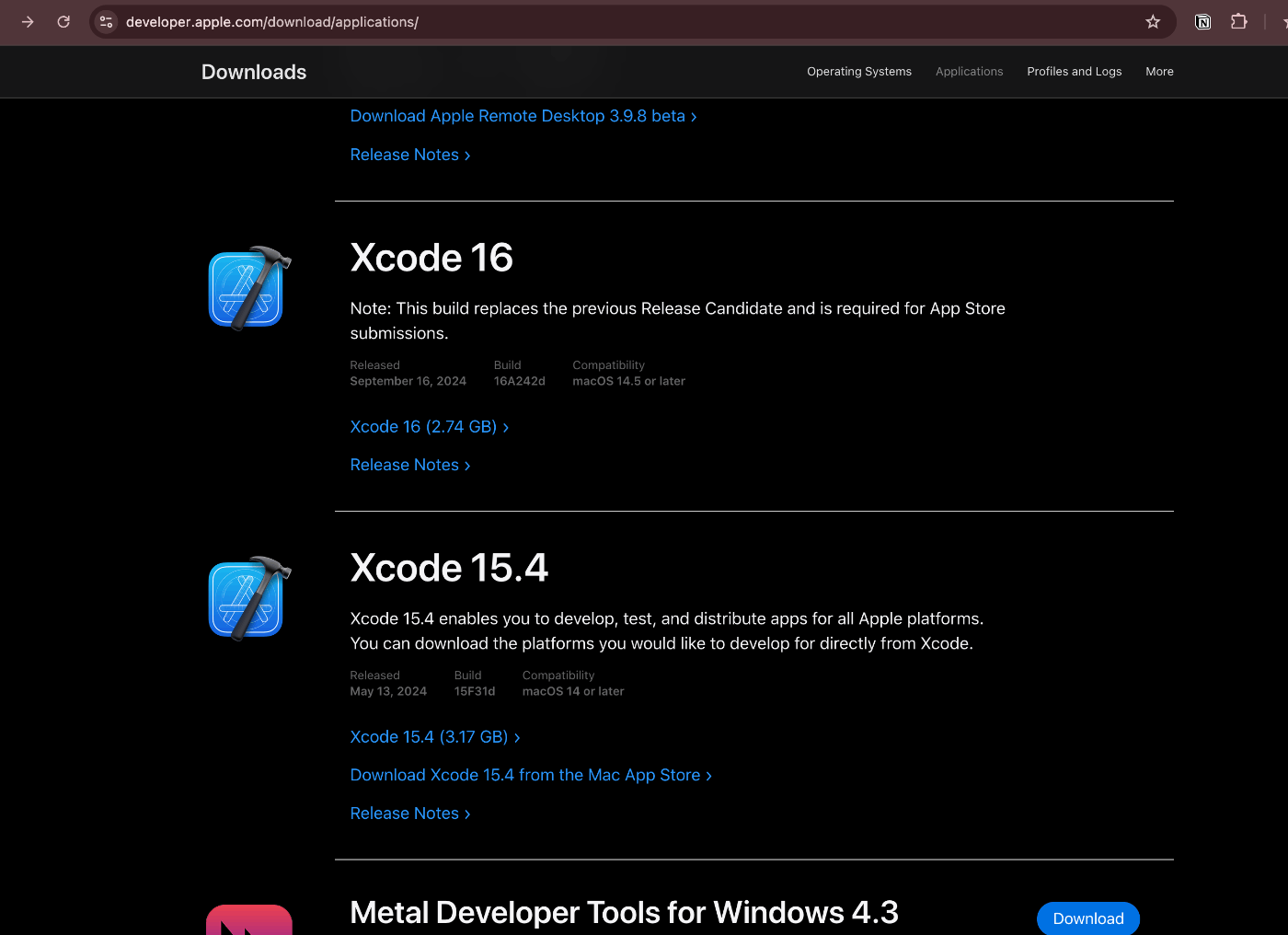Open the Applications tab

pos(969,72)
